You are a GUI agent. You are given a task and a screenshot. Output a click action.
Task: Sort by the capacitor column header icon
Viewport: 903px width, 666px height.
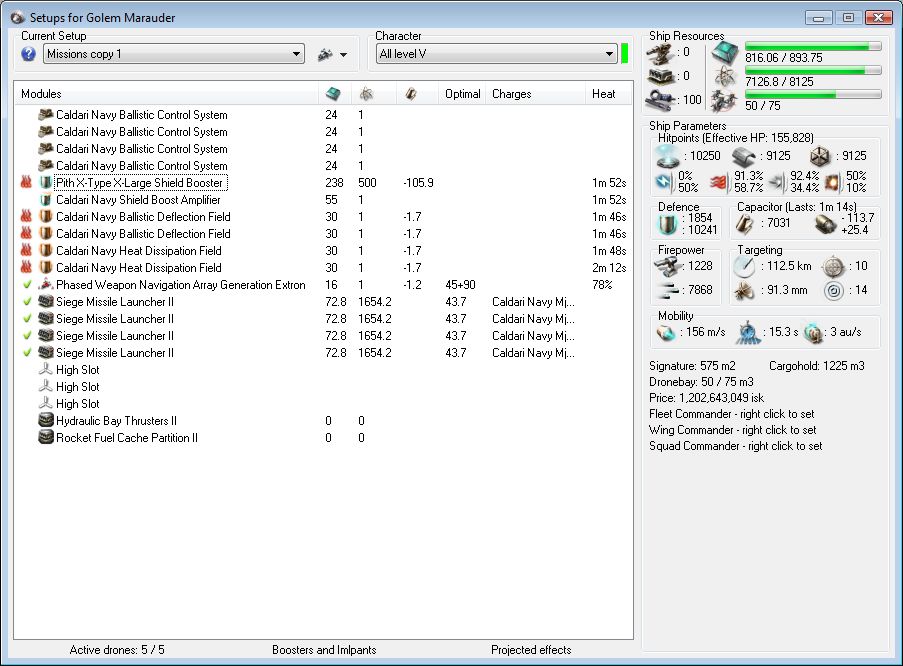[411, 94]
